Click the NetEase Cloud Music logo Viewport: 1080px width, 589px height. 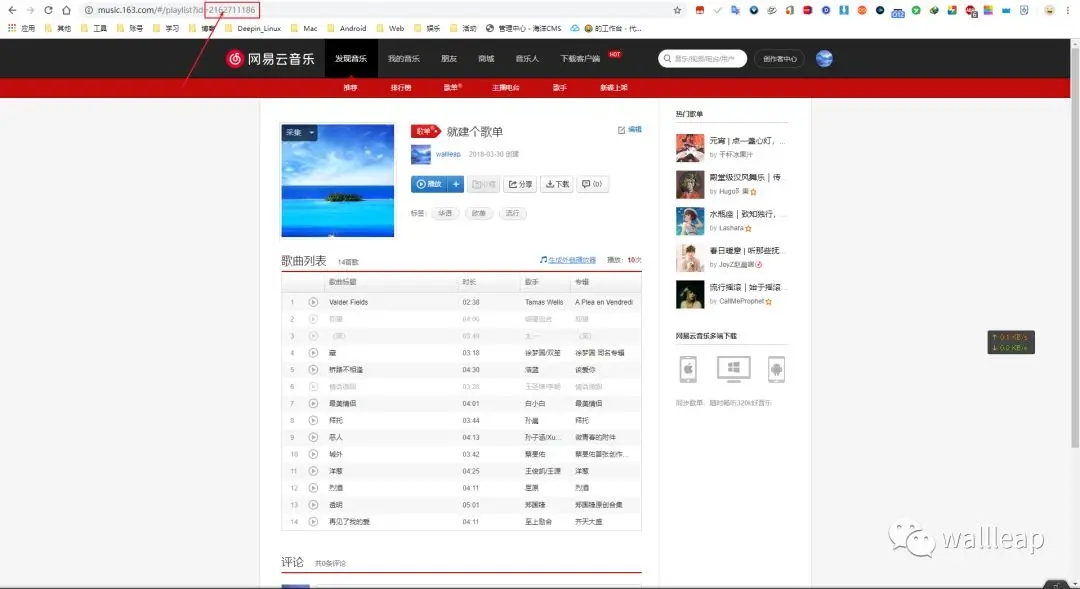click(270, 59)
